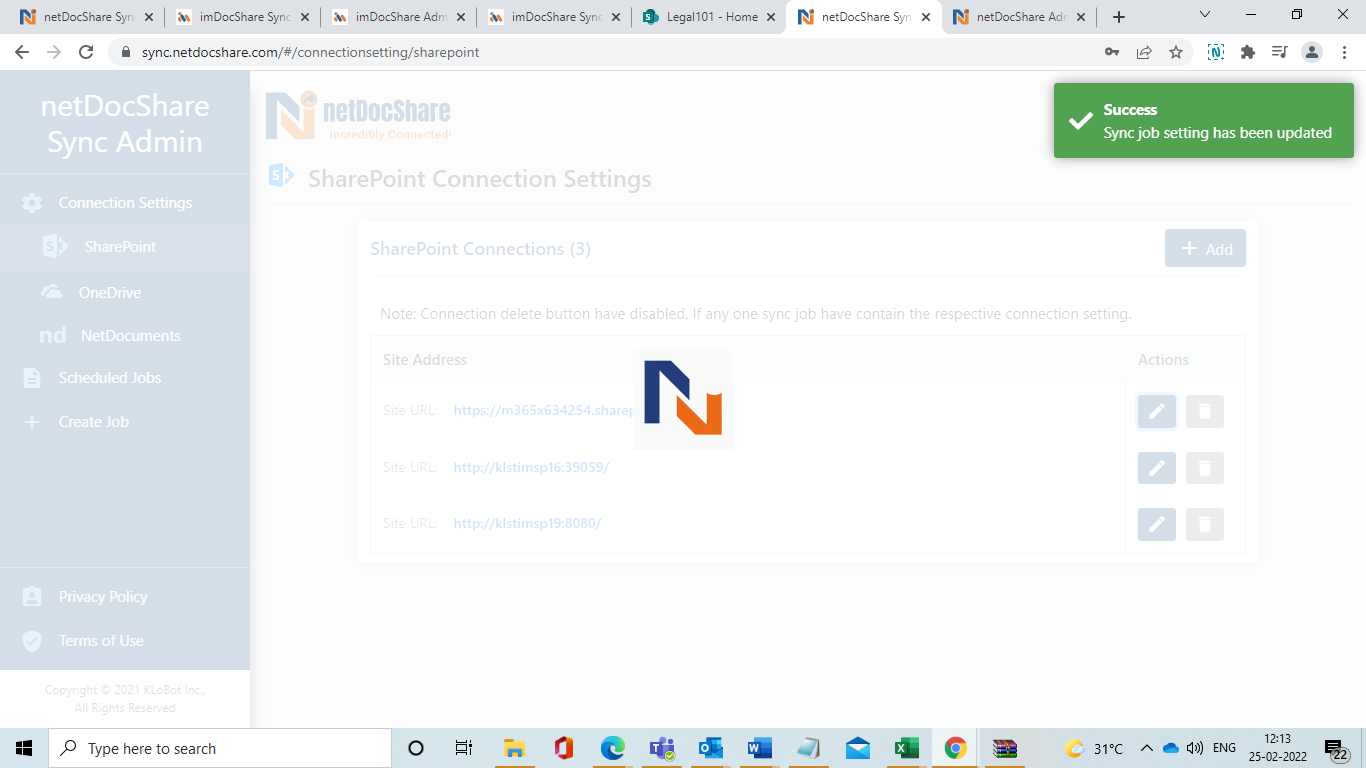This screenshot has height=768, width=1366.
Task: Close the Legal101 - Home tab
Action: coord(771,17)
